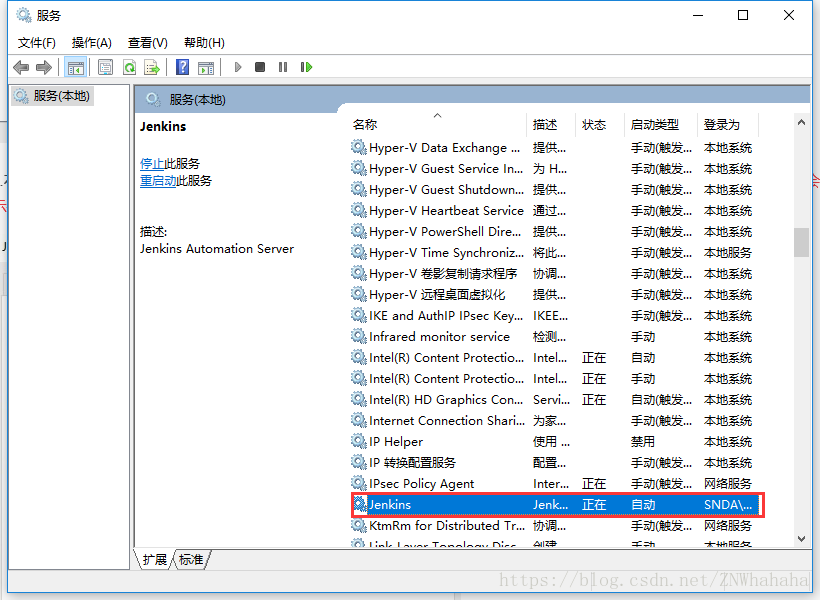The image size is (820, 600).
Task: Open the 操作(A) menu
Action: [92, 42]
